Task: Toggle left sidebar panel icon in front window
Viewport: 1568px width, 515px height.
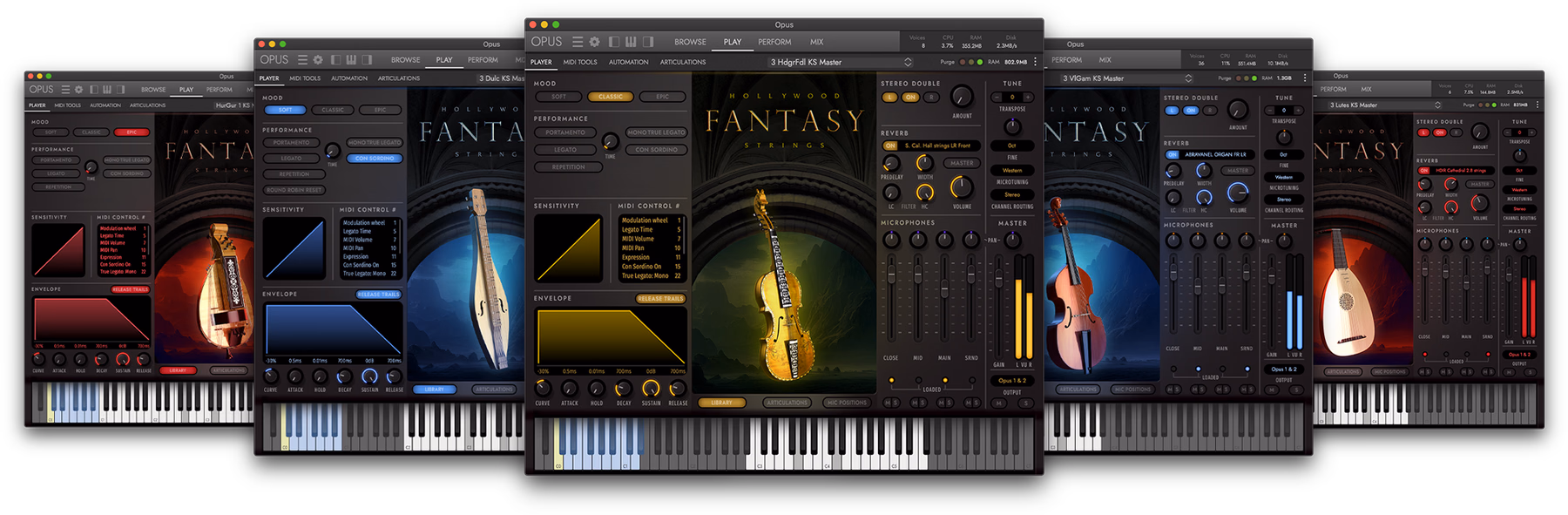Action: [615, 42]
